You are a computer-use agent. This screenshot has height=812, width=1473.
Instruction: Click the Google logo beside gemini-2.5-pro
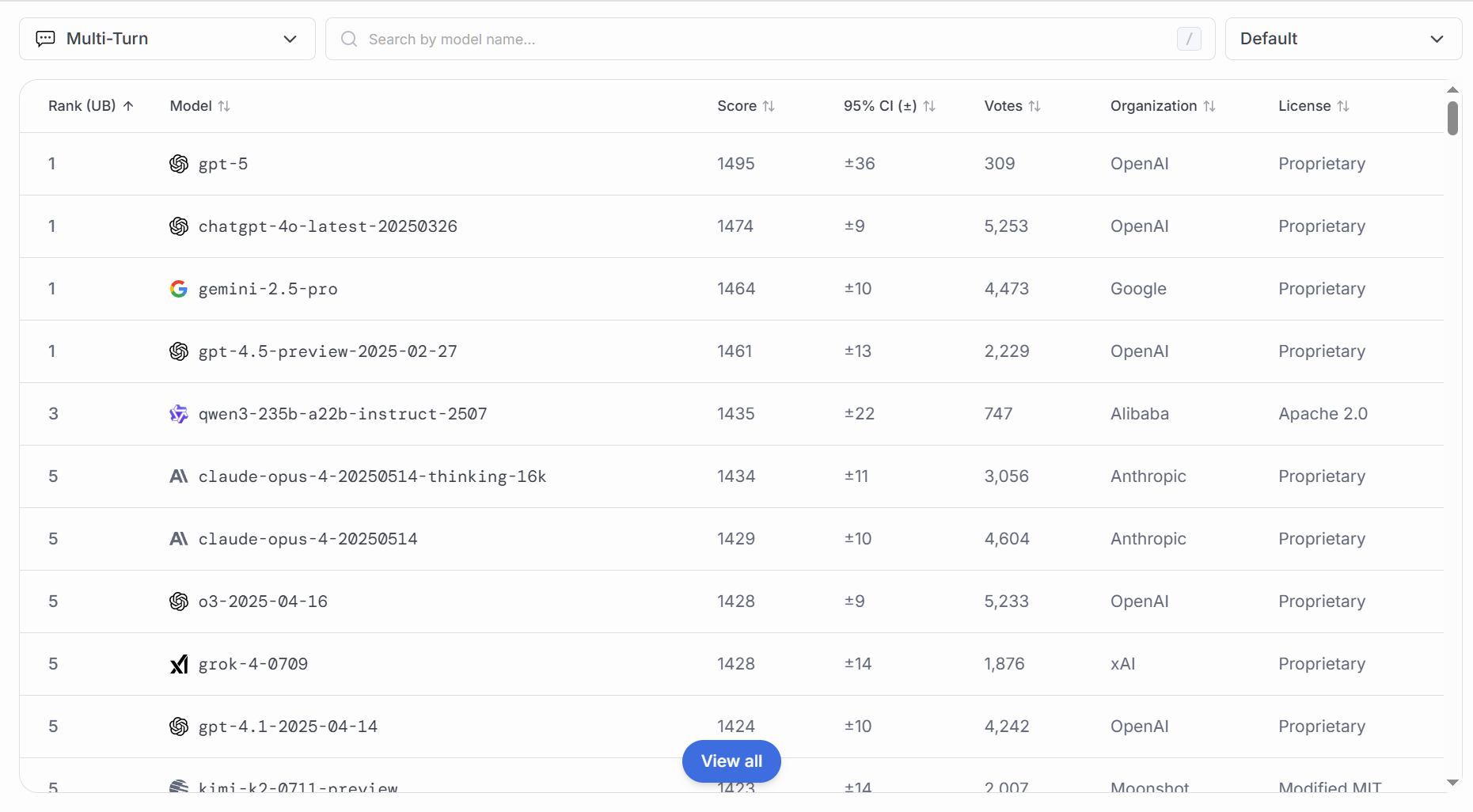179,289
